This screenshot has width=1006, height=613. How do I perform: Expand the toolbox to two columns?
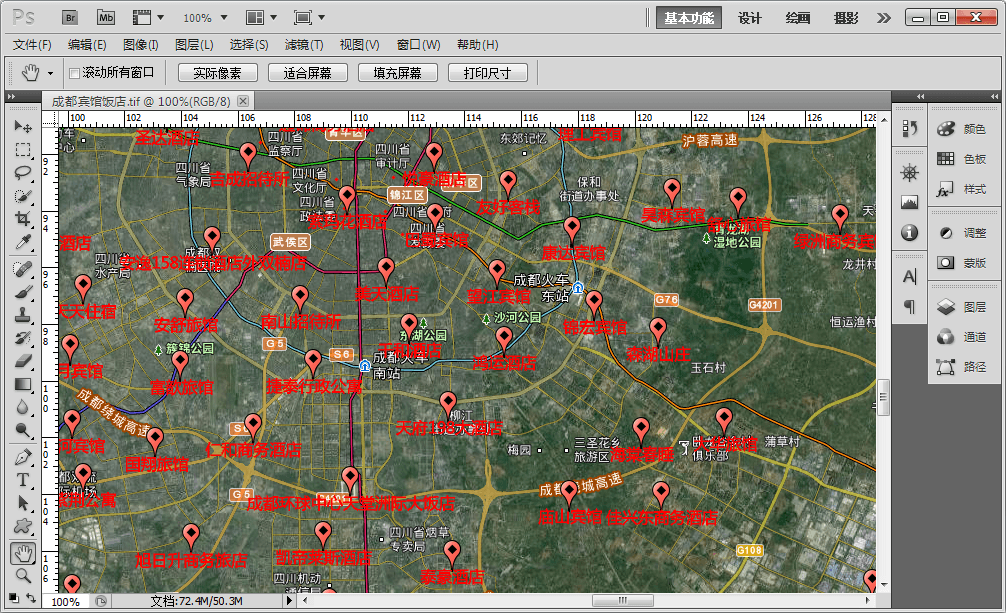(x=11, y=96)
